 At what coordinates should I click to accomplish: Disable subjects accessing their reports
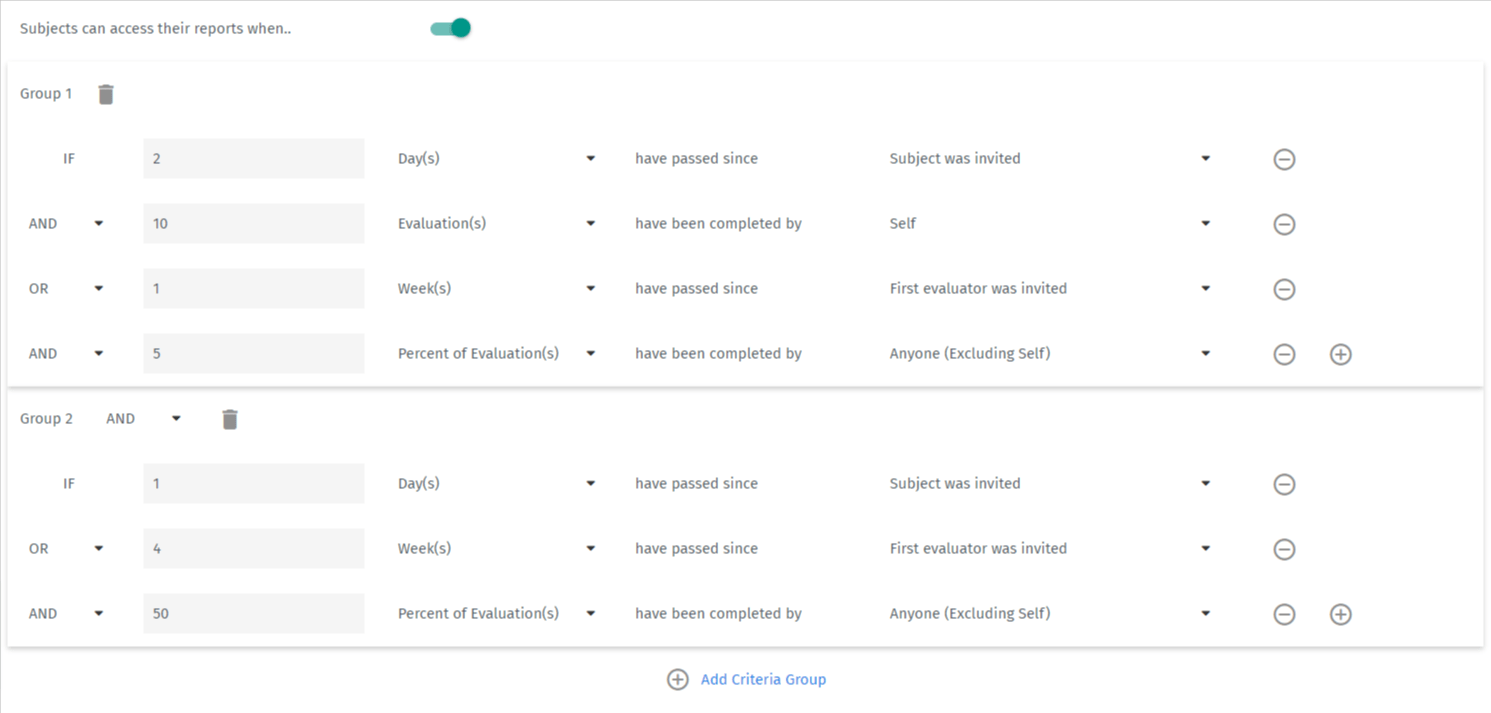click(449, 28)
